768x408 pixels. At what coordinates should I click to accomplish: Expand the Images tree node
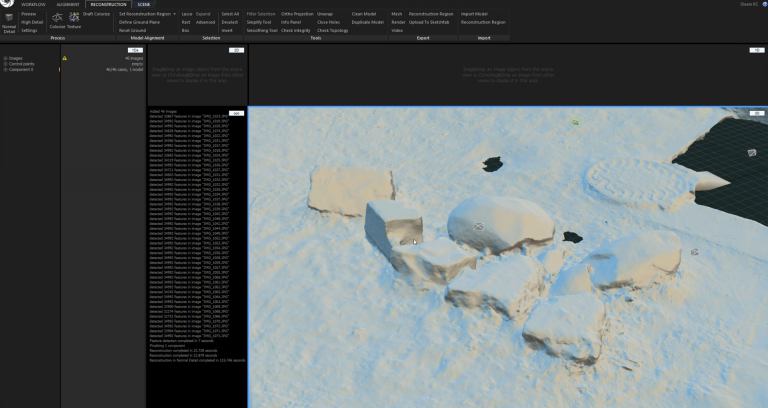click(x=4, y=58)
